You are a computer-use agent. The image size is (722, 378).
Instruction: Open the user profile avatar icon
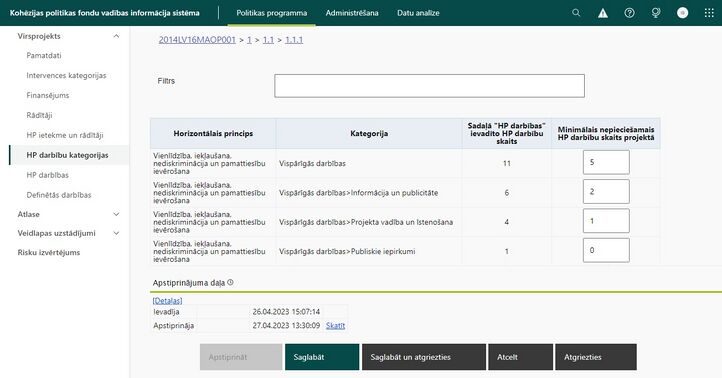(x=682, y=13)
